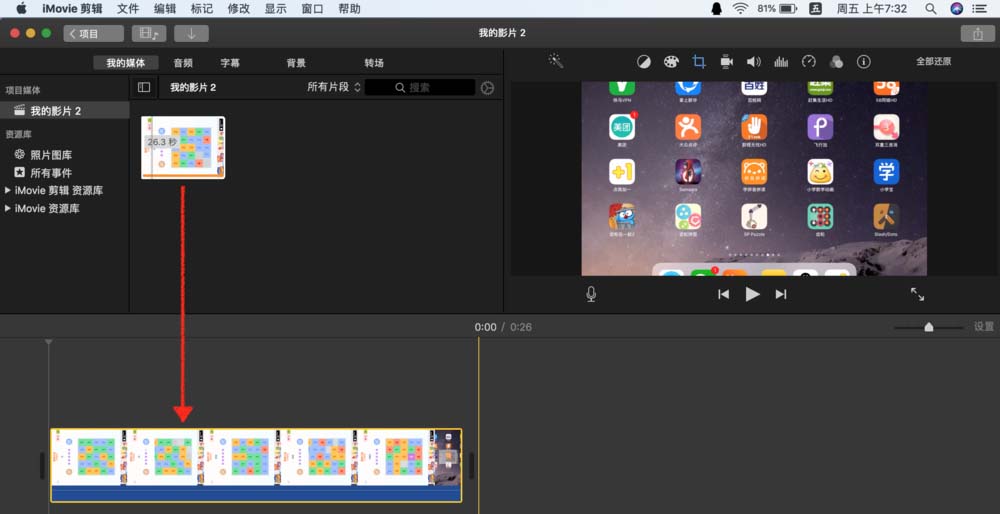Open the 修改 menu
This screenshot has height=514, width=1000.
pos(239,9)
